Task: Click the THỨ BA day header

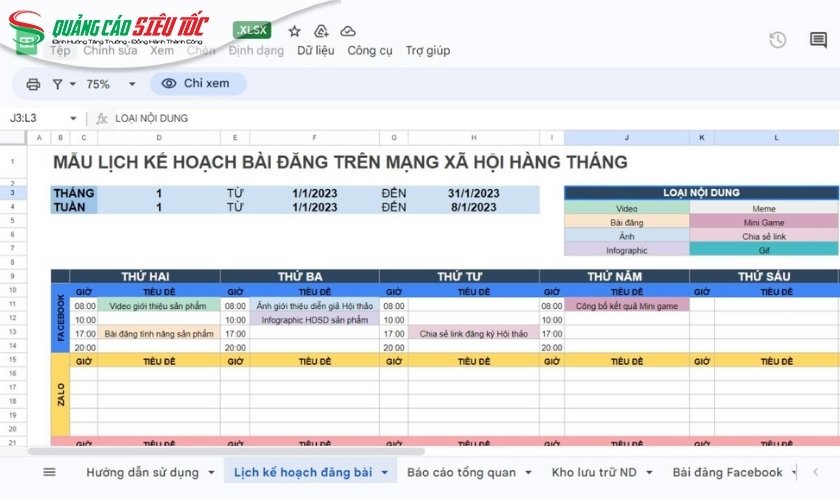Action: (x=300, y=277)
